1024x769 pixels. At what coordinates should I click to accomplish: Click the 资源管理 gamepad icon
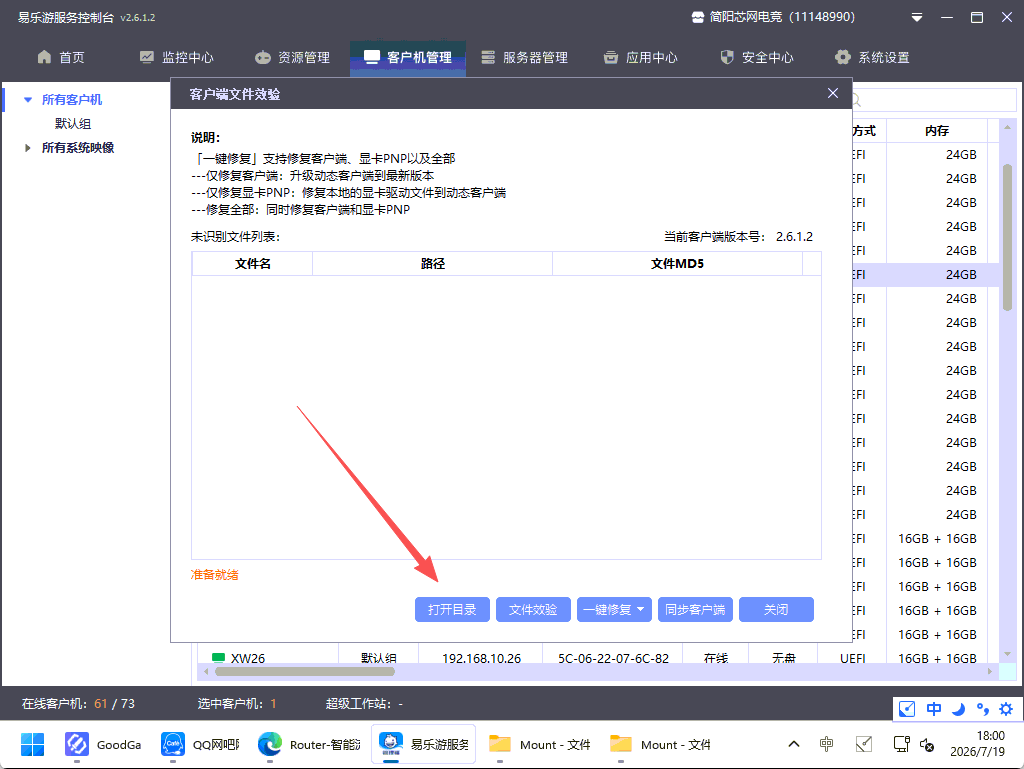tap(263, 57)
